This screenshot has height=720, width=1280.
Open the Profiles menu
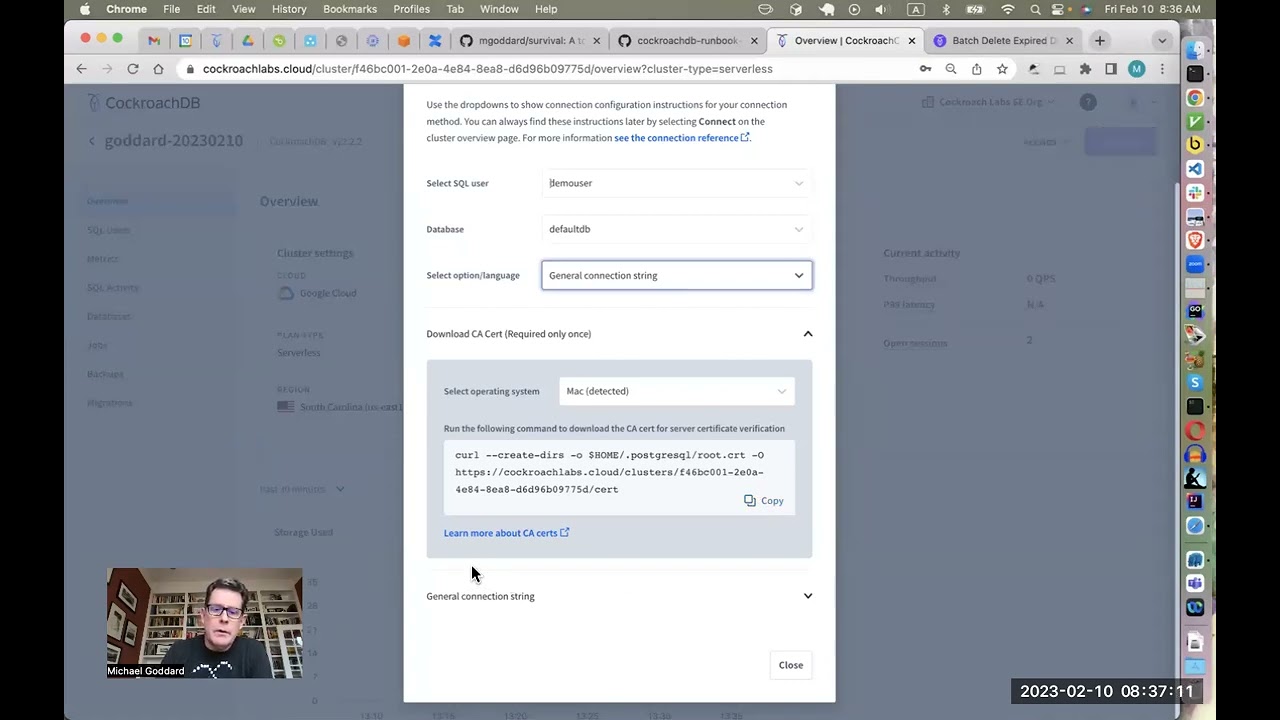[411, 9]
